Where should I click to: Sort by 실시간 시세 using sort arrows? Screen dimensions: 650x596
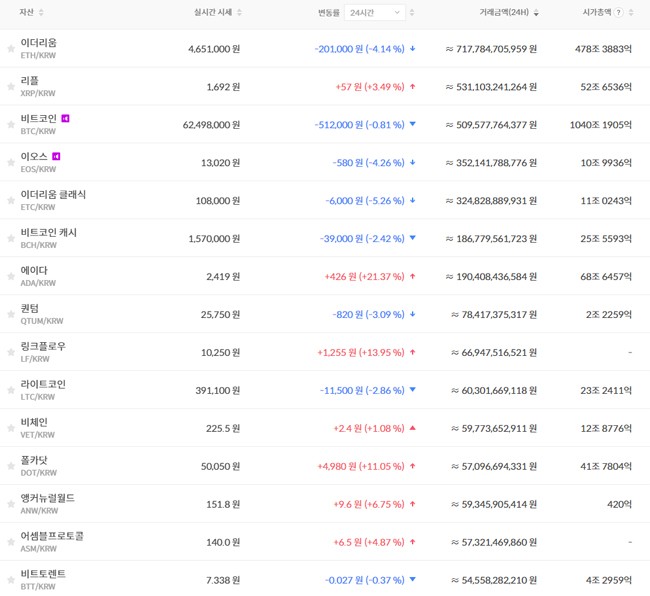(x=239, y=12)
